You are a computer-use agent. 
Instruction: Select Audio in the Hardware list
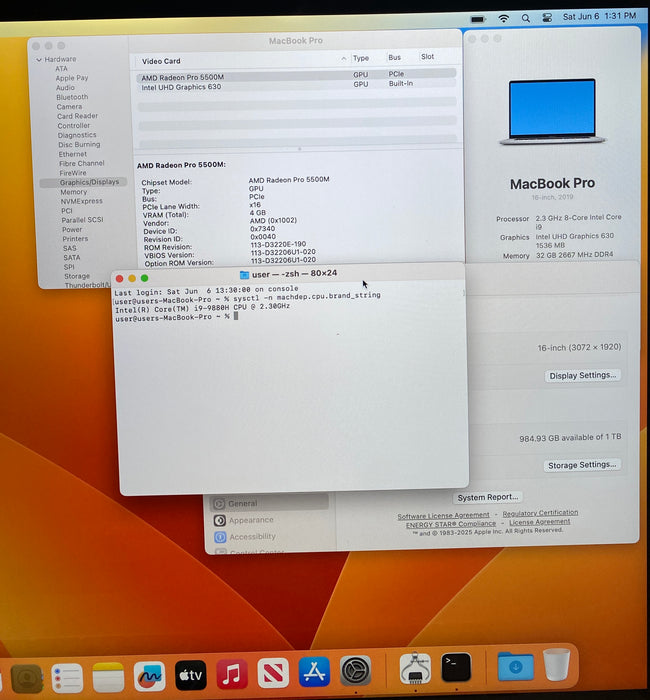tap(65, 88)
